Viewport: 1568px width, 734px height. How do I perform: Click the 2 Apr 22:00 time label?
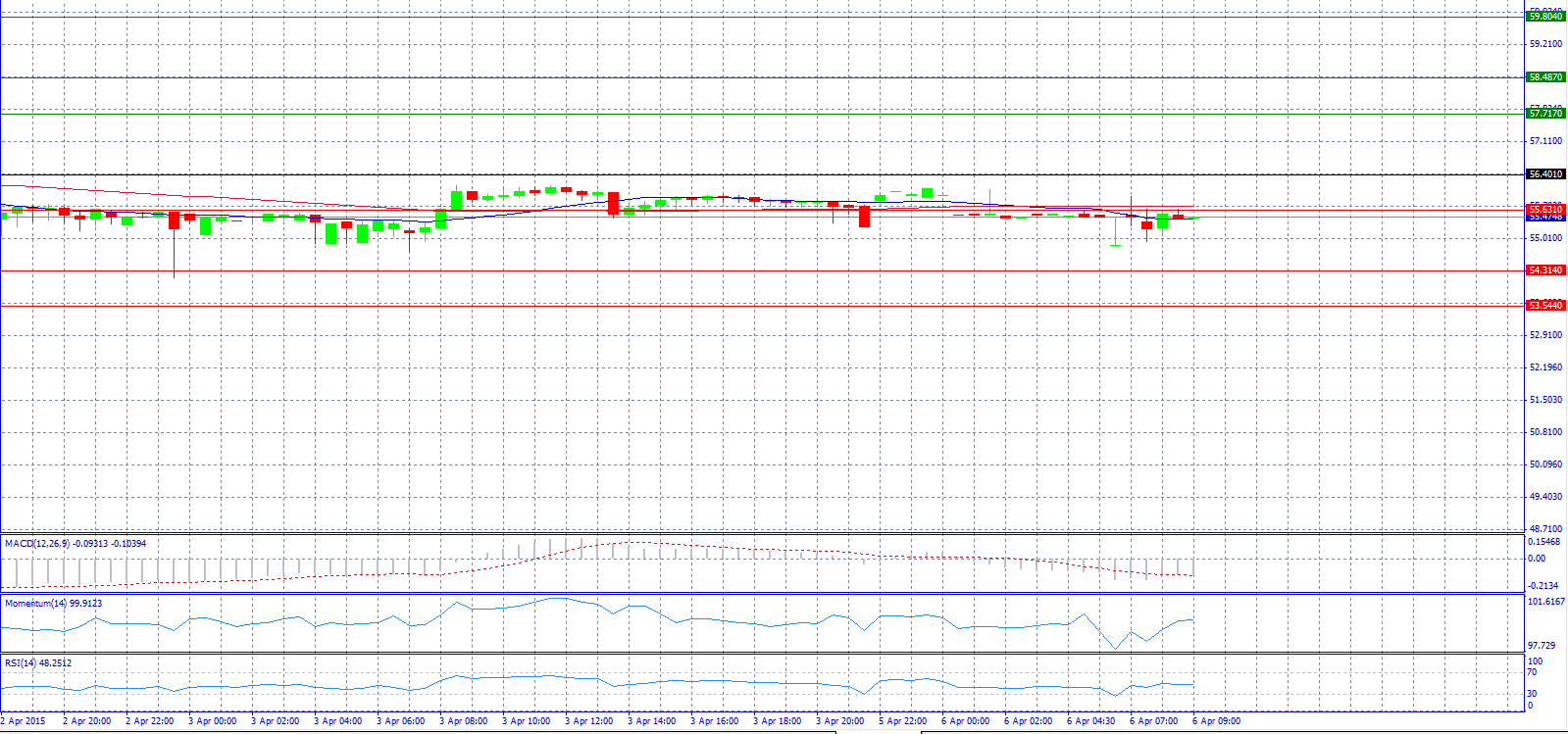pyautogui.click(x=150, y=721)
